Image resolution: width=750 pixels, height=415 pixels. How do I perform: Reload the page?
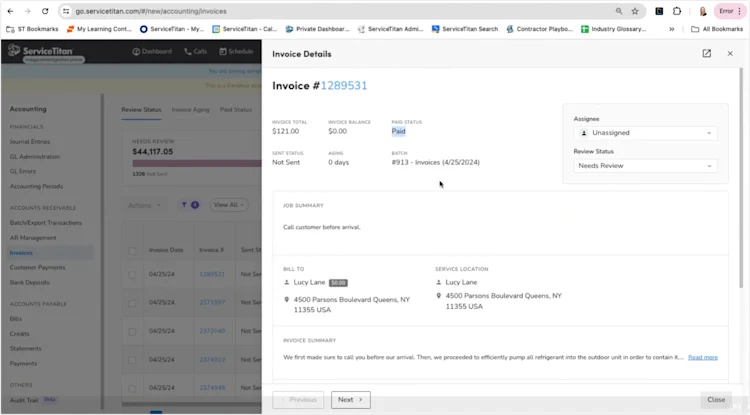coord(45,11)
